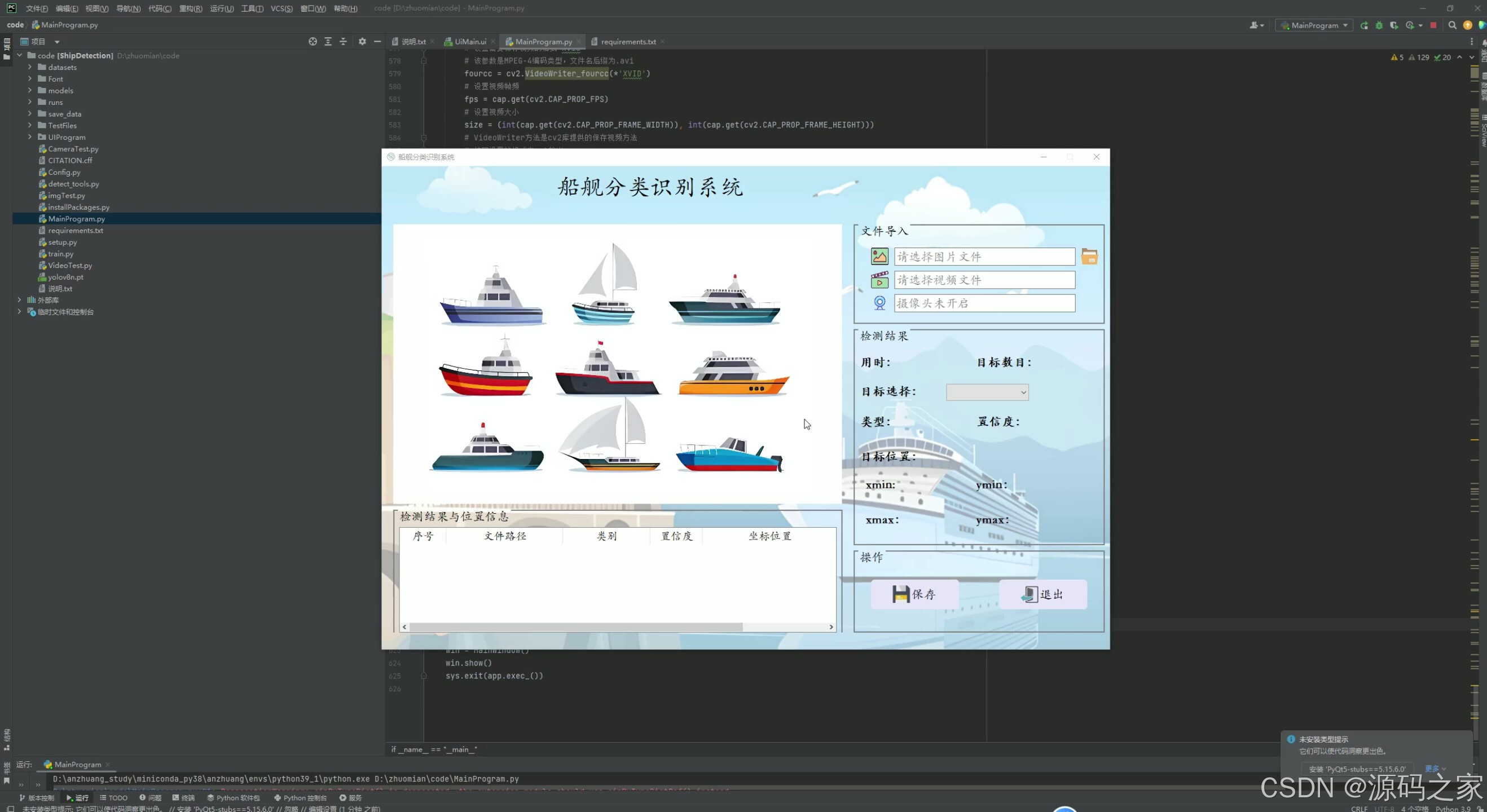This screenshot has height=812, width=1487.
Task: Open the VCS(S) menu
Action: (x=281, y=8)
